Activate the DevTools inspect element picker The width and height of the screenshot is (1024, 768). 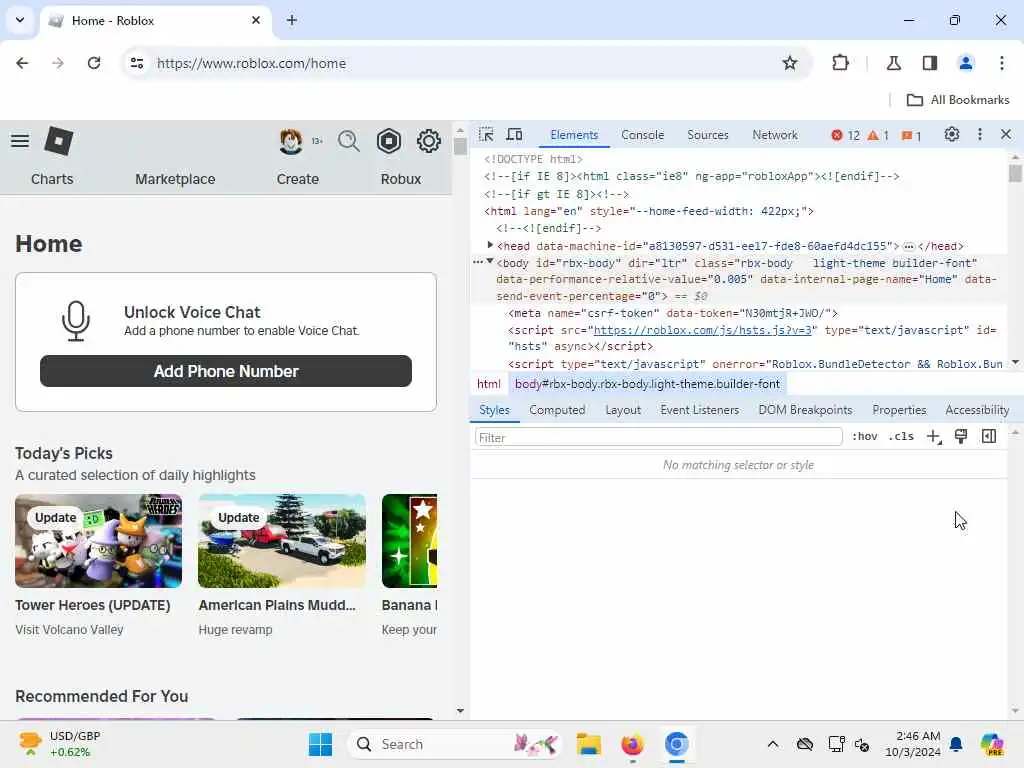click(x=486, y=135)
